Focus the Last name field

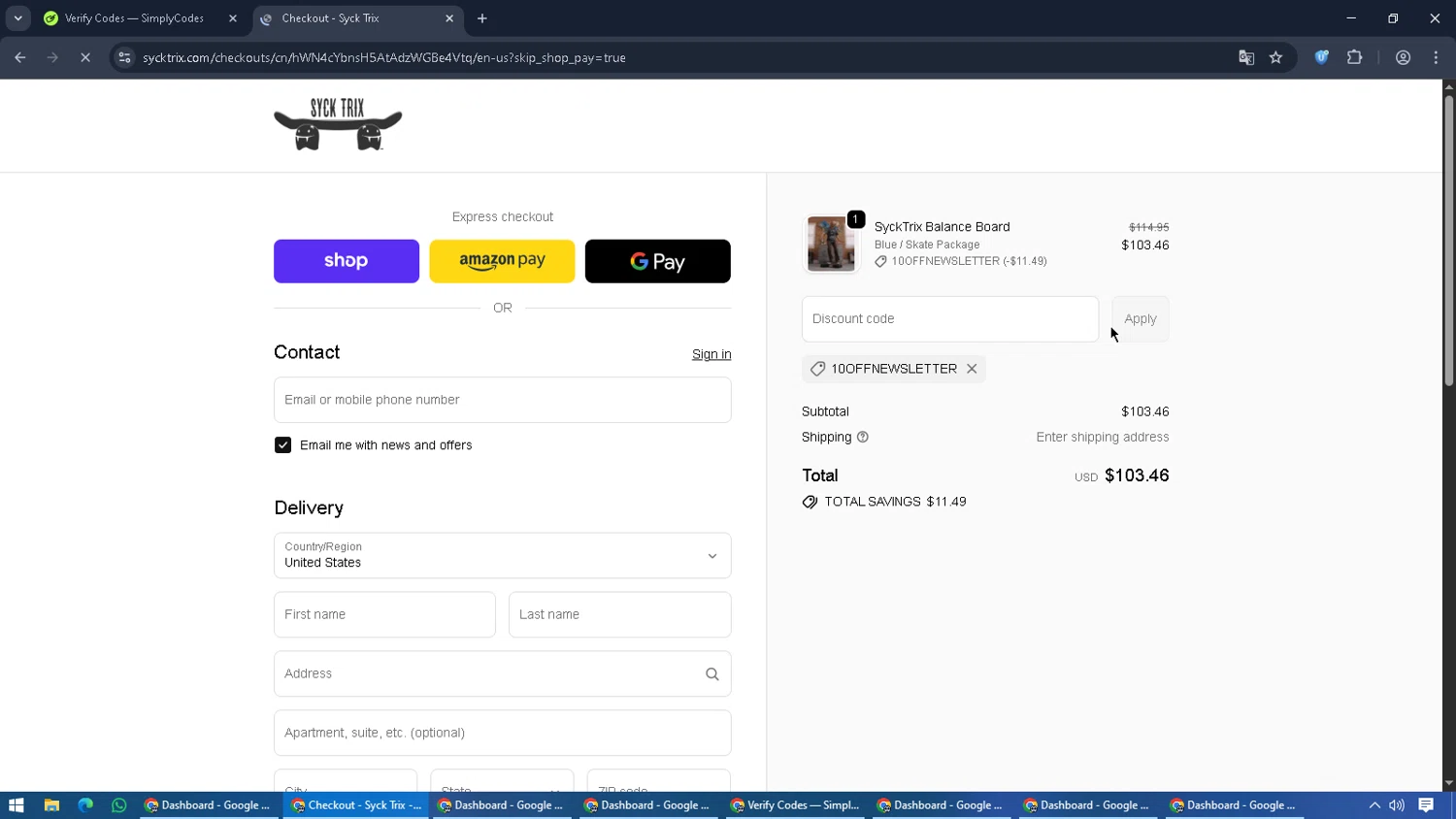click(x=619, y=614)
